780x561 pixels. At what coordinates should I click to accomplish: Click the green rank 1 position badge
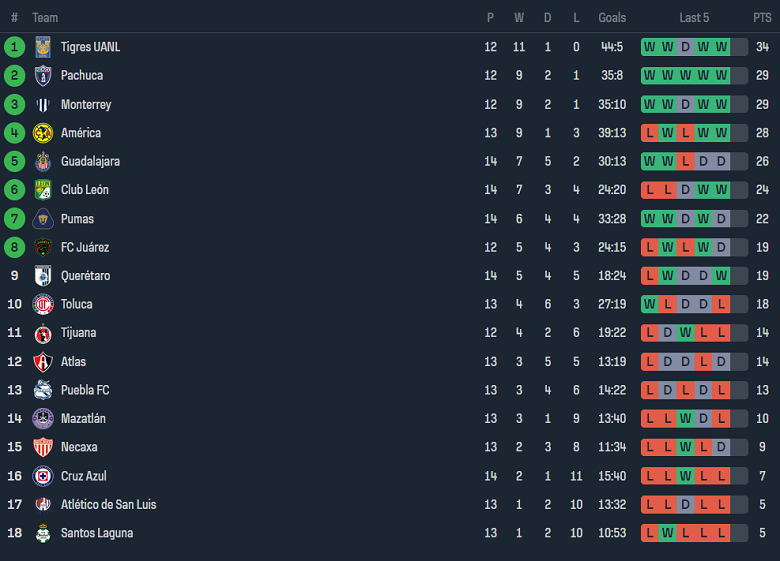tap(14, 47)
